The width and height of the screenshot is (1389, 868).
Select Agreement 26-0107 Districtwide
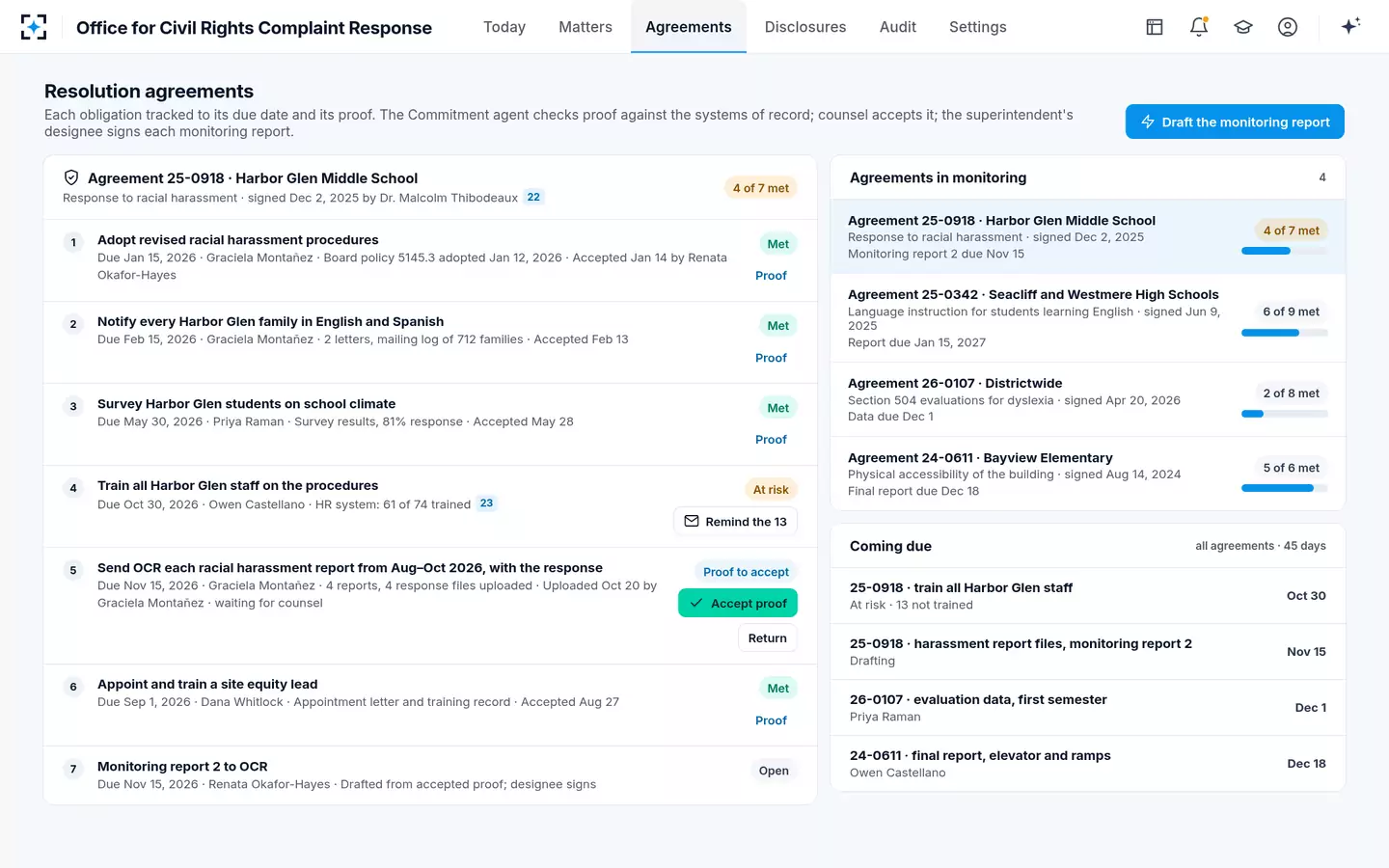tap(1088, 399)
